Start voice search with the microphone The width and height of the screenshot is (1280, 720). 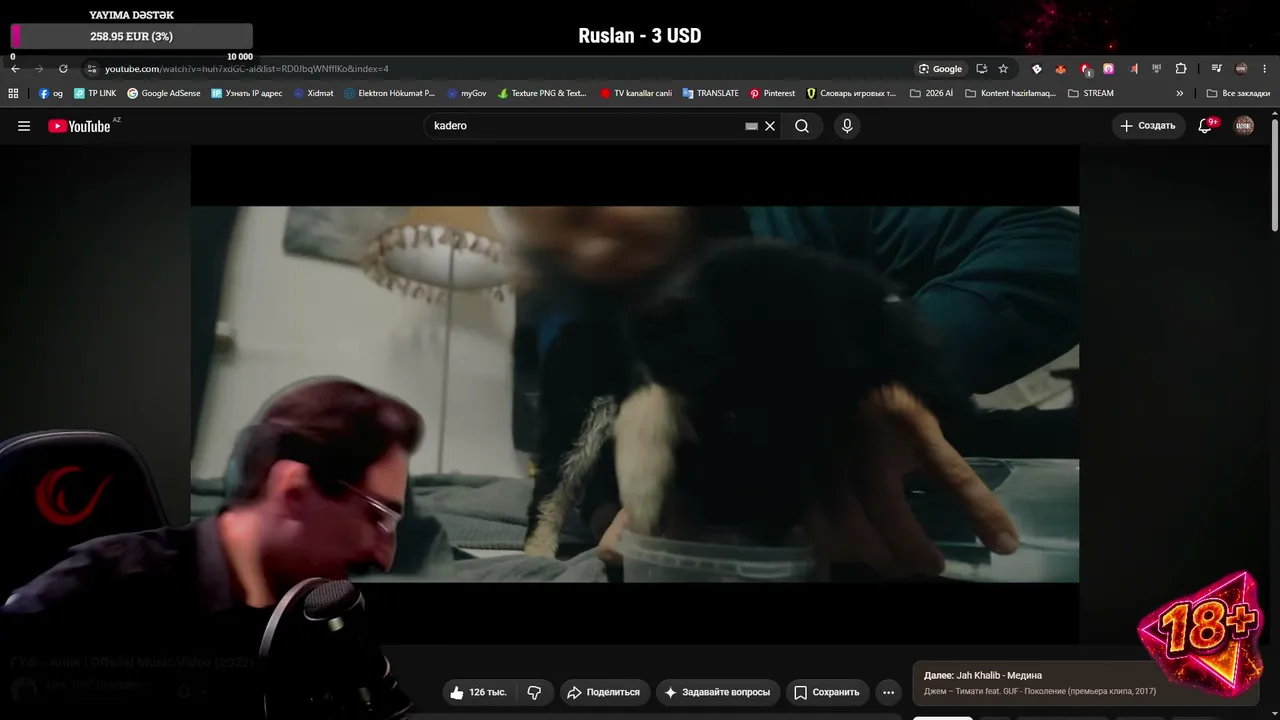(x=847, y=126)
